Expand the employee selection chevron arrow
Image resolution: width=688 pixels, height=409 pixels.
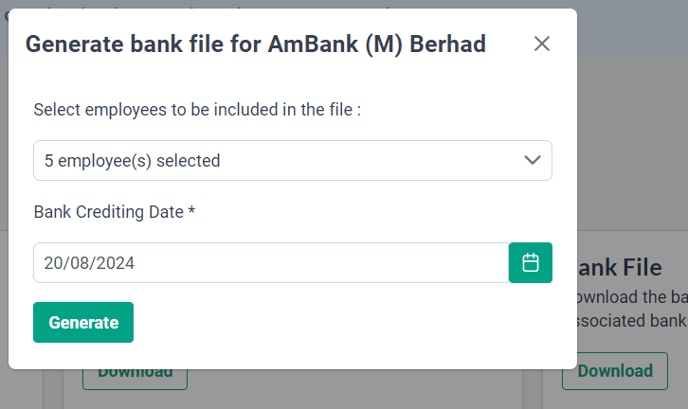coord(532,160)
